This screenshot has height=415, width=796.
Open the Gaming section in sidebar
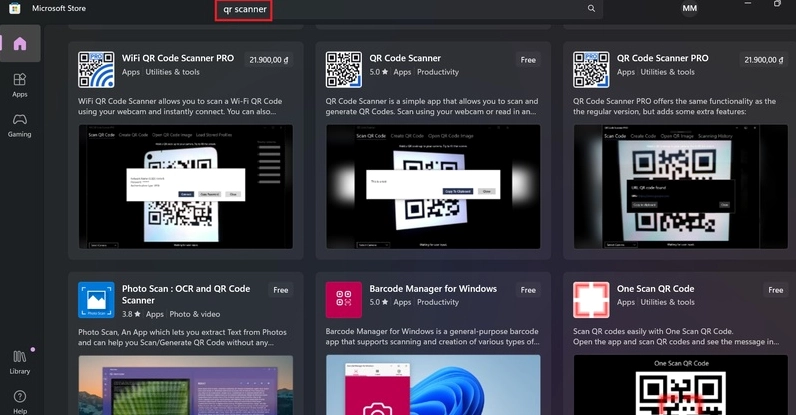coord(20,124)
